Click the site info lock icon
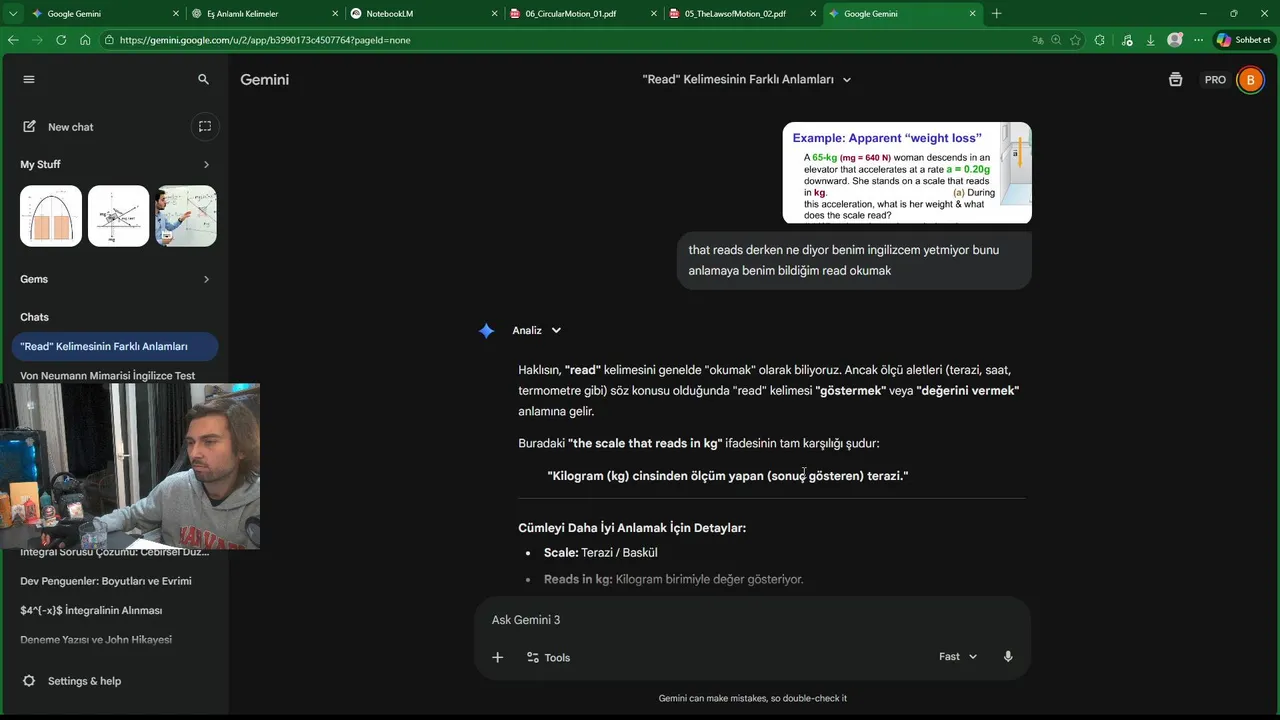The width and height of the screenshot is (1280, 720). [107, 40]
